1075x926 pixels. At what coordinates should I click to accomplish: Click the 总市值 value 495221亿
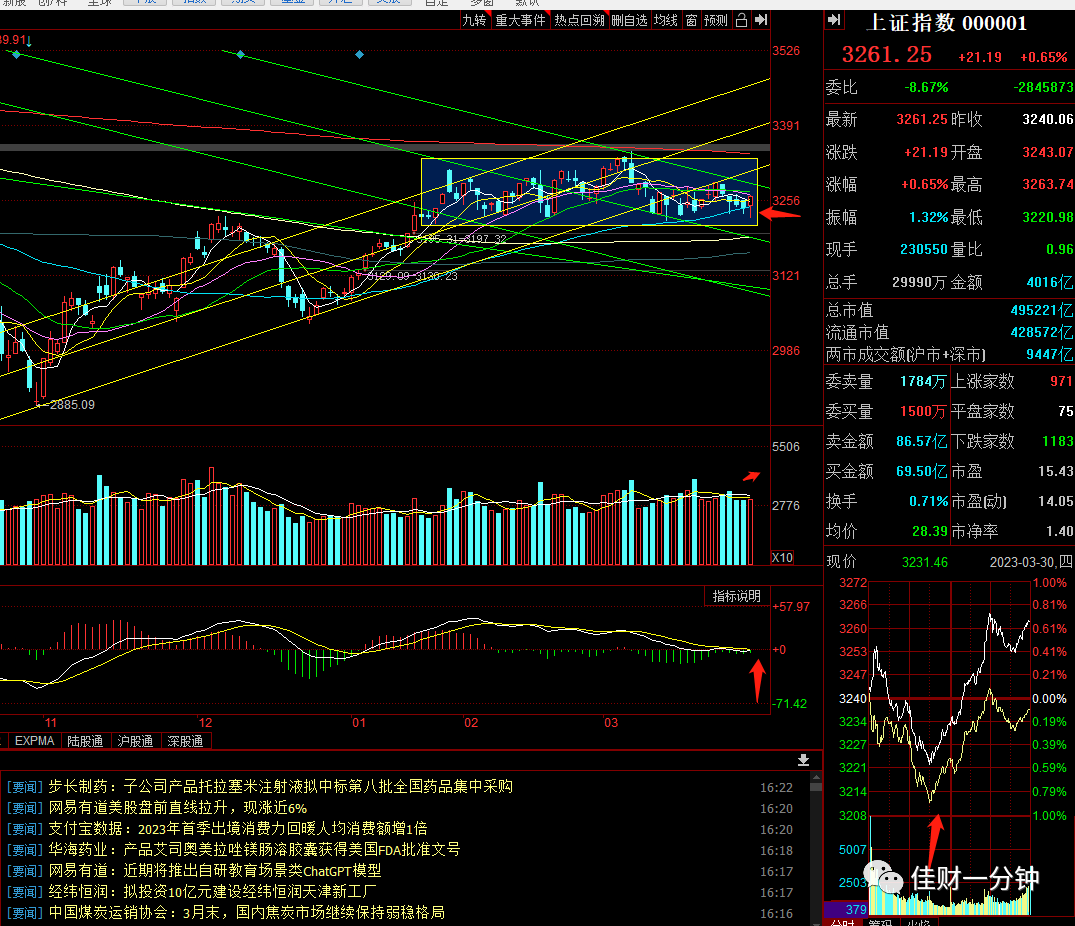tap(1042, 310)
